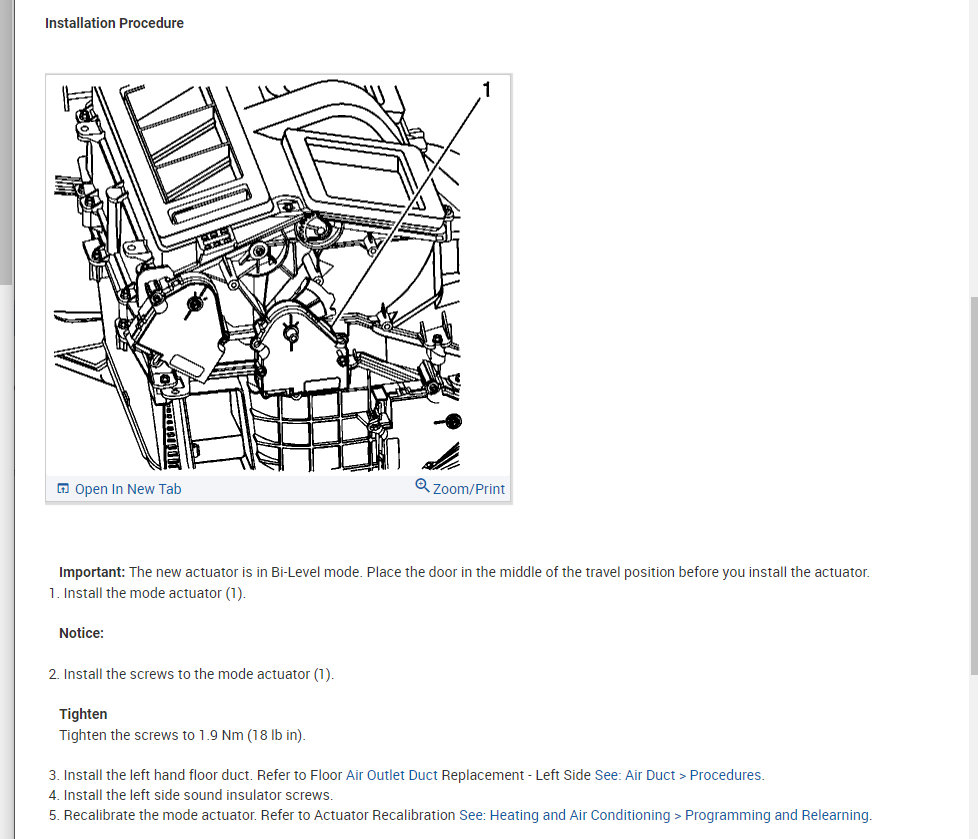Follow the Air Outlet Duct link
Viewport: 978px width, 839px height.
click(x=392, y=775)
